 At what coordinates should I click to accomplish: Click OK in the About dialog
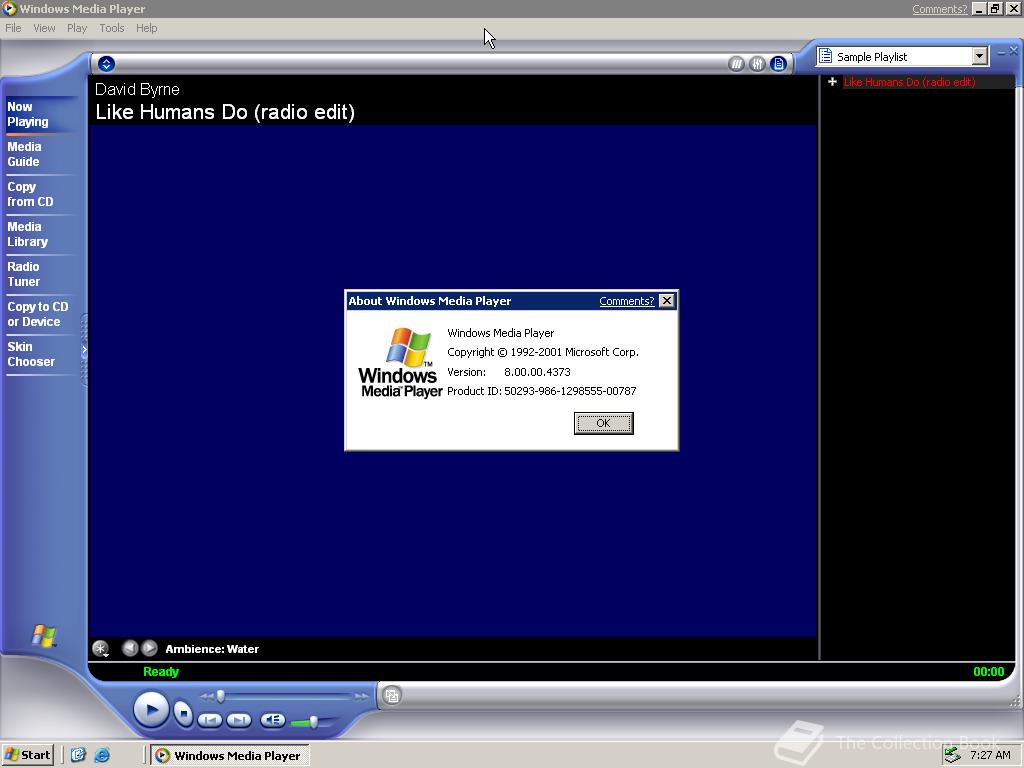[603, 423]
